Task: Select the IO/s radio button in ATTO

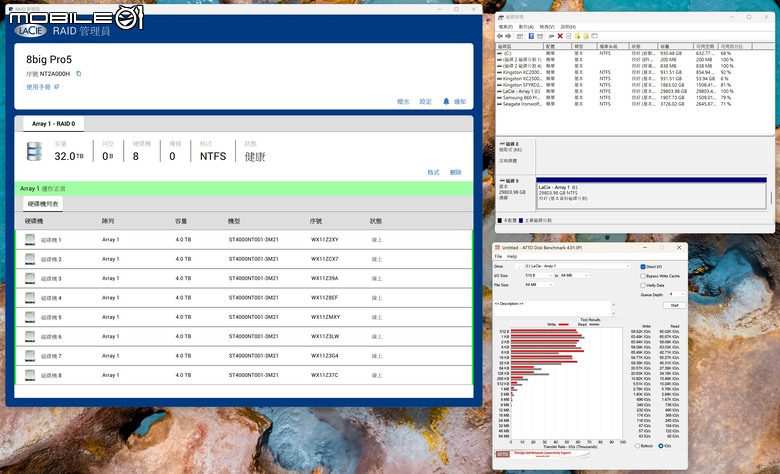Action: click(x=661, y=446)
